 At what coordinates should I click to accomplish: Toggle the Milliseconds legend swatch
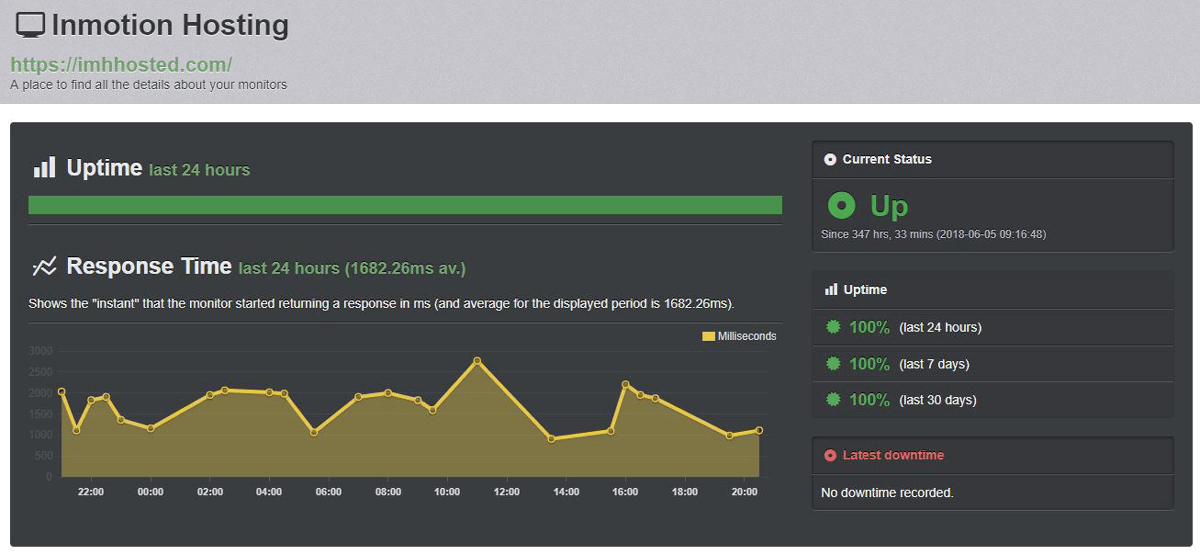coord(708,336)
